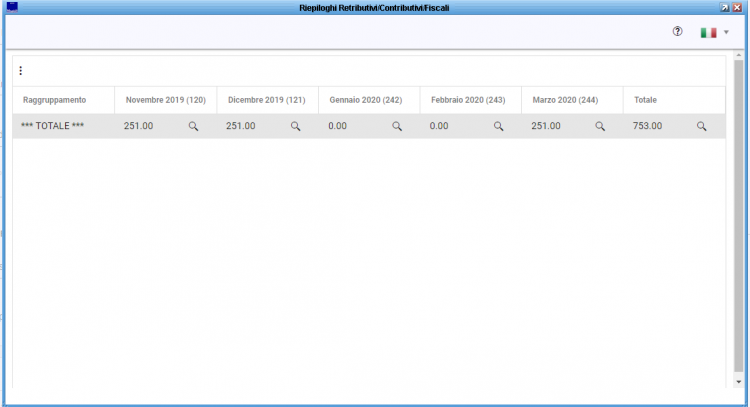This screenshot has height=407, width=750.
Task: Click the 753.00 total value
Action: point(647,126)
